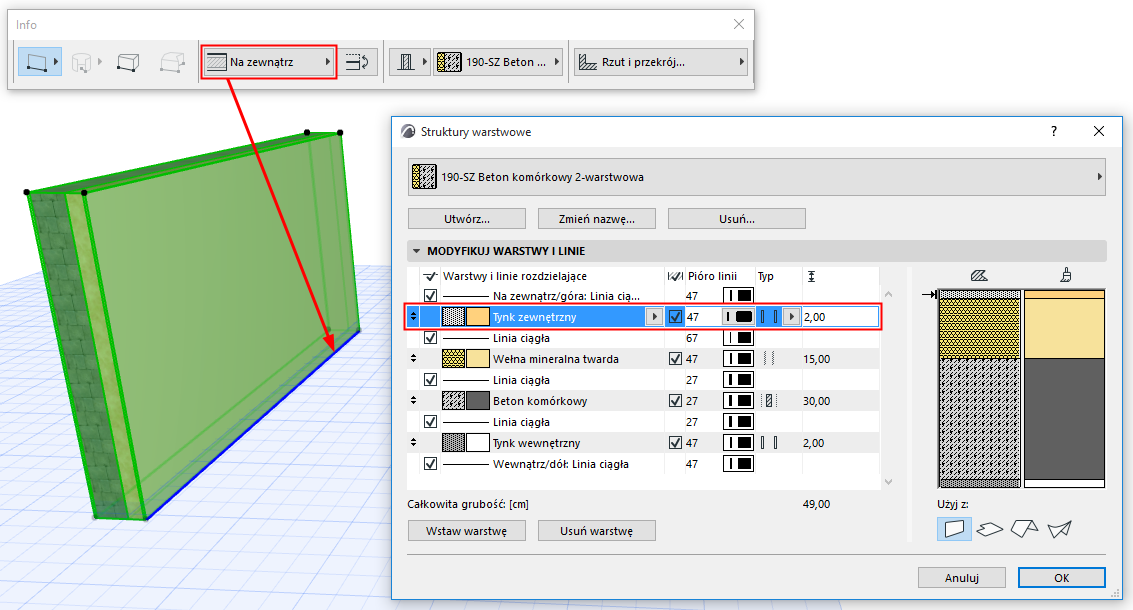Click Utwórz button
This screenshot has height=610, width=1133.
pyautogui.click(x=467, y=219)
